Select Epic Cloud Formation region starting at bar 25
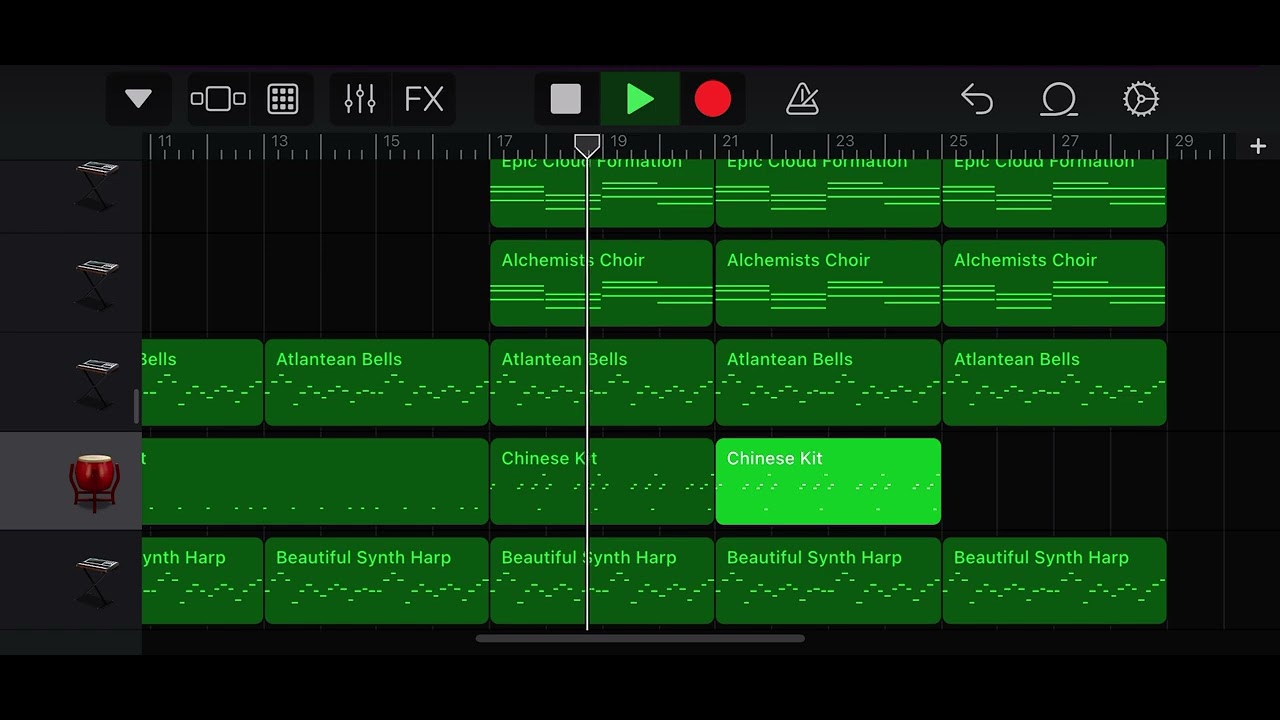Image resolution: width=1280 pixels, height=720 pixels. click(1054, 193)
